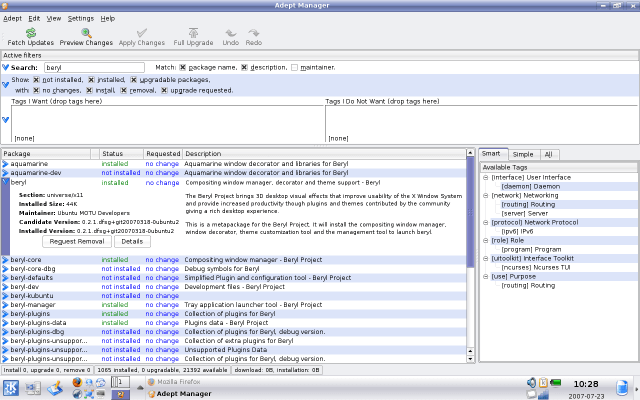
Task: Expand the beryl-core package row
Action: pos(5,260)
